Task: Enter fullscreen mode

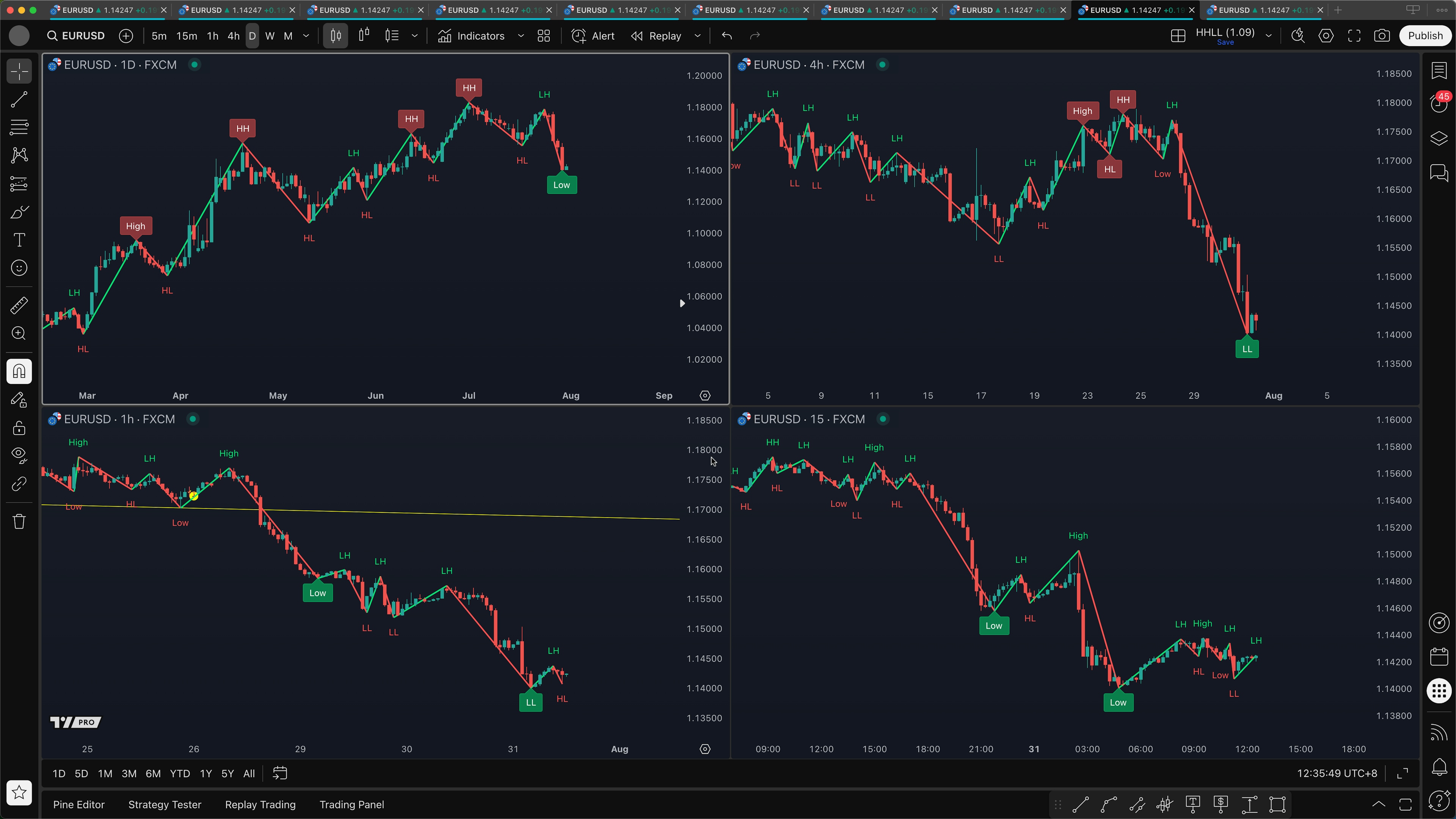Action: tap(1354, 36)
